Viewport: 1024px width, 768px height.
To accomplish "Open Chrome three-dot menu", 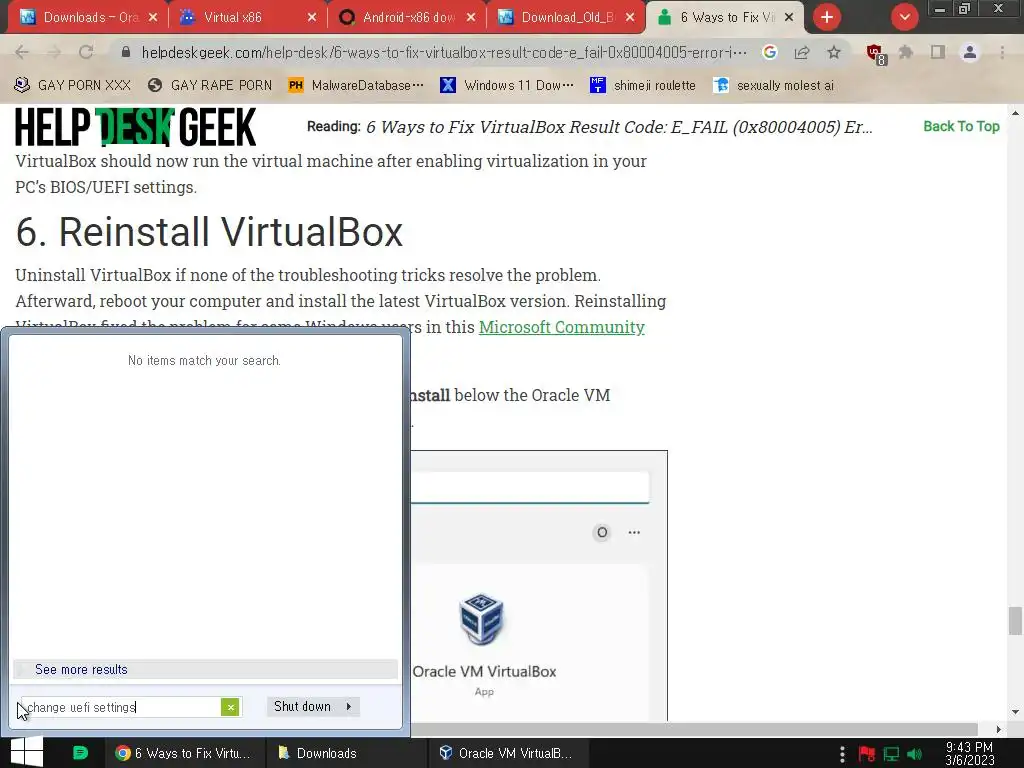I will (1002, 52).
